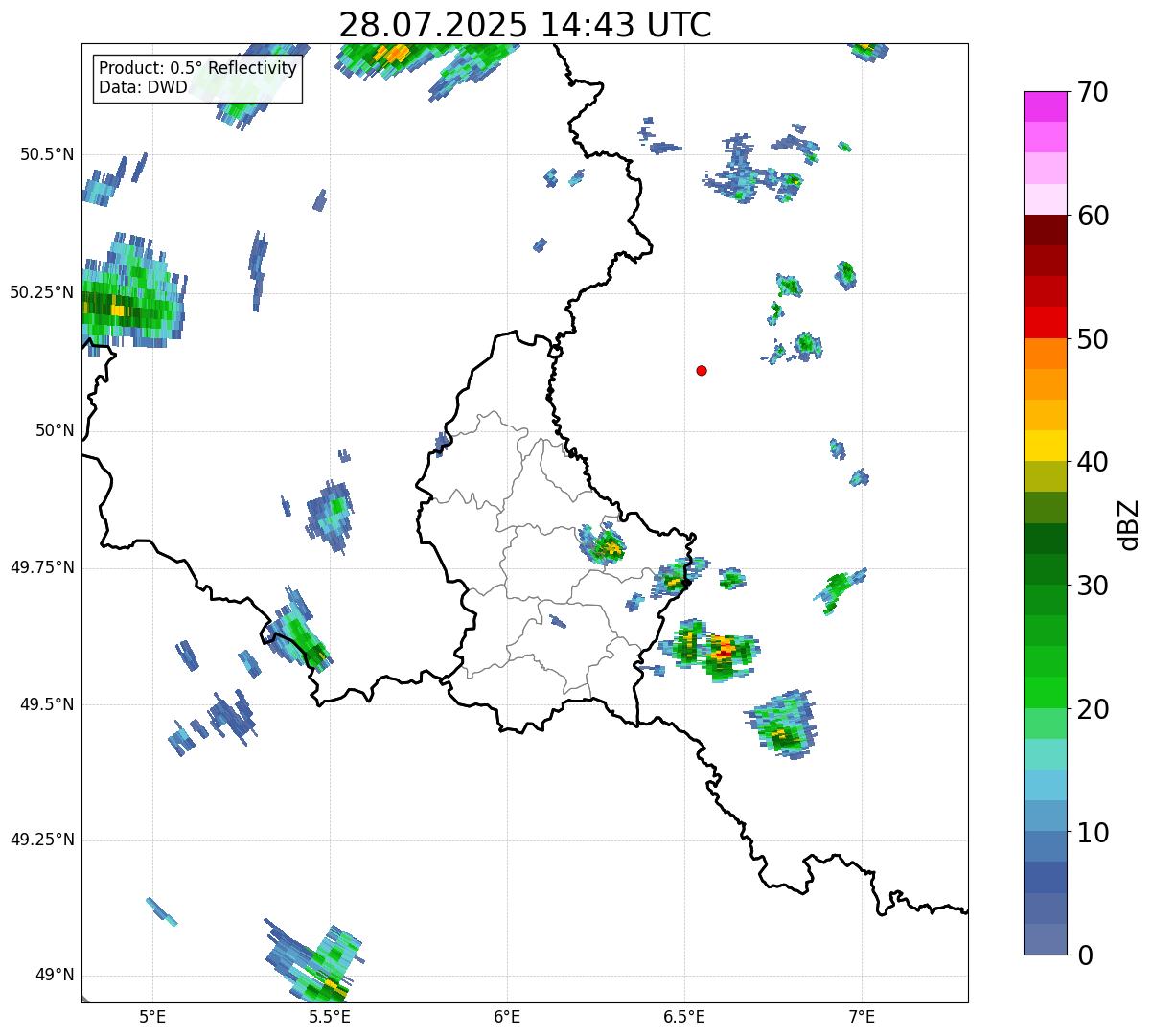Click the "Product: 0.5° Reflectivity" label
The image size is (1152, 1036).
(198, 69)
